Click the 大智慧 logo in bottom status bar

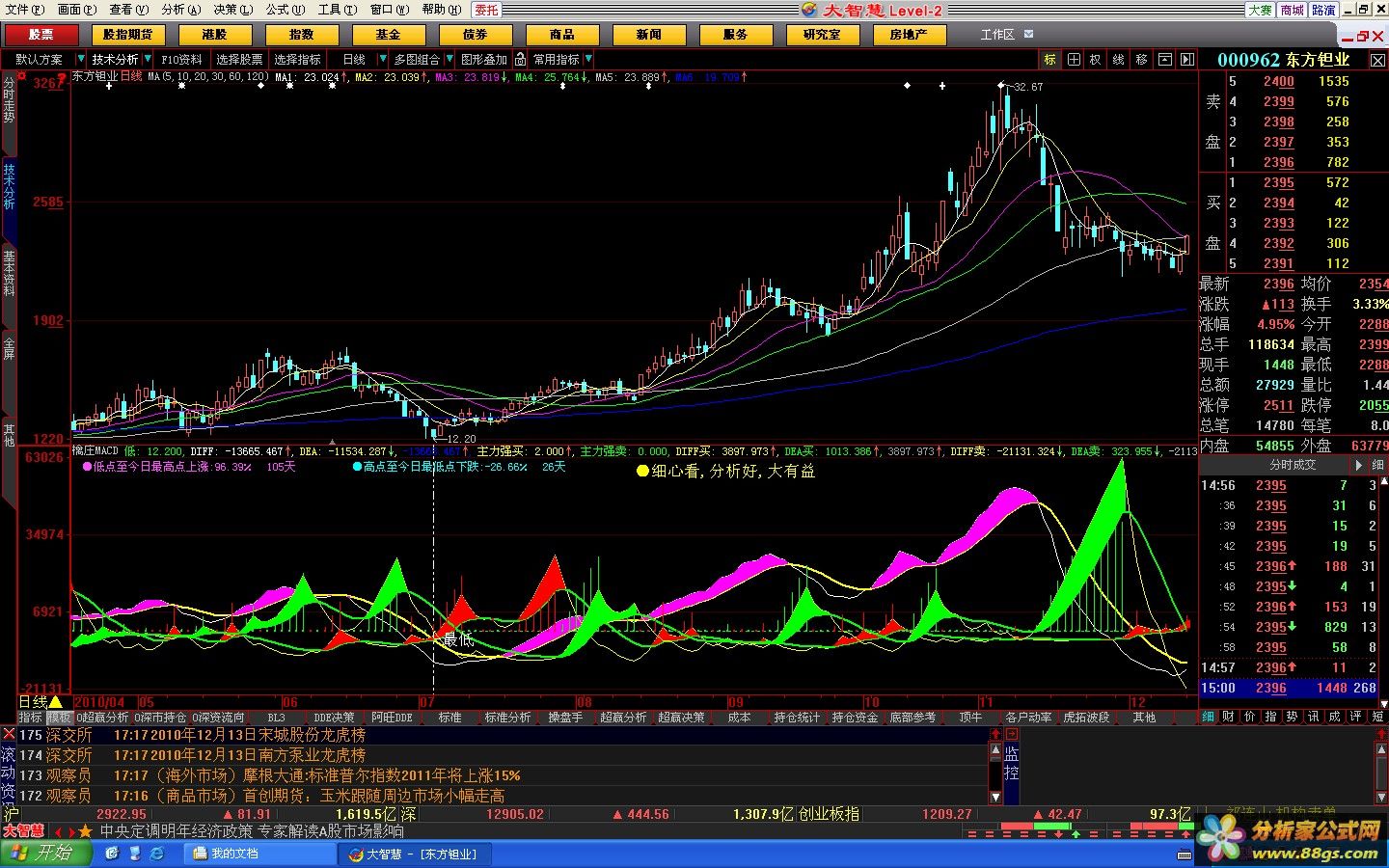[23, 831]
